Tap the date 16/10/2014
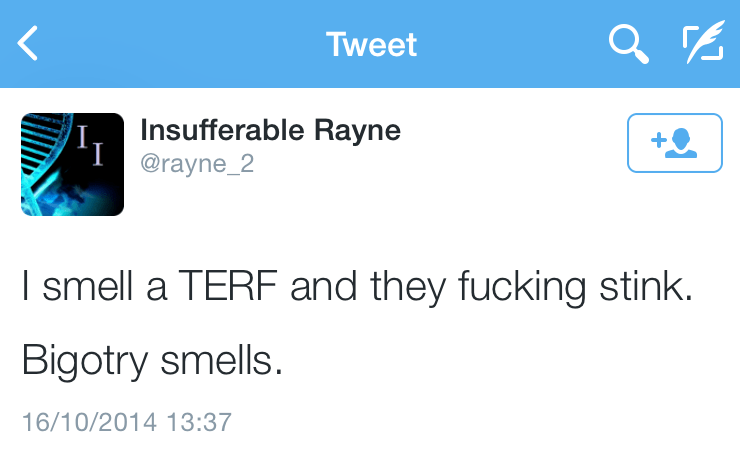The height and width of the screenshot is (465, 740). (89, 421)
